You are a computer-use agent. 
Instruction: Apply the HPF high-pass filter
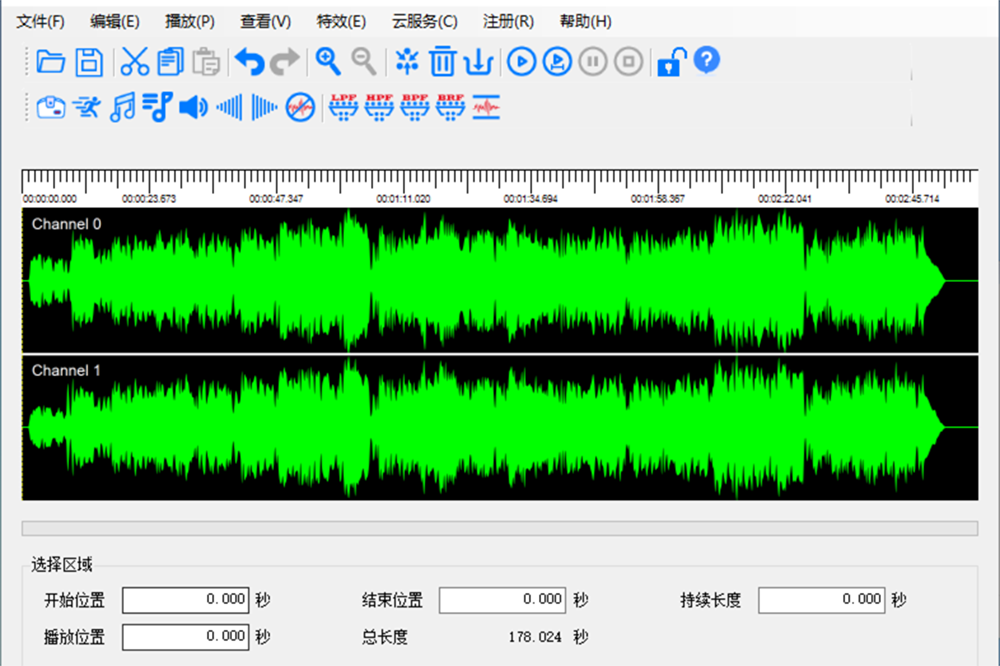(x=379, y=106)
